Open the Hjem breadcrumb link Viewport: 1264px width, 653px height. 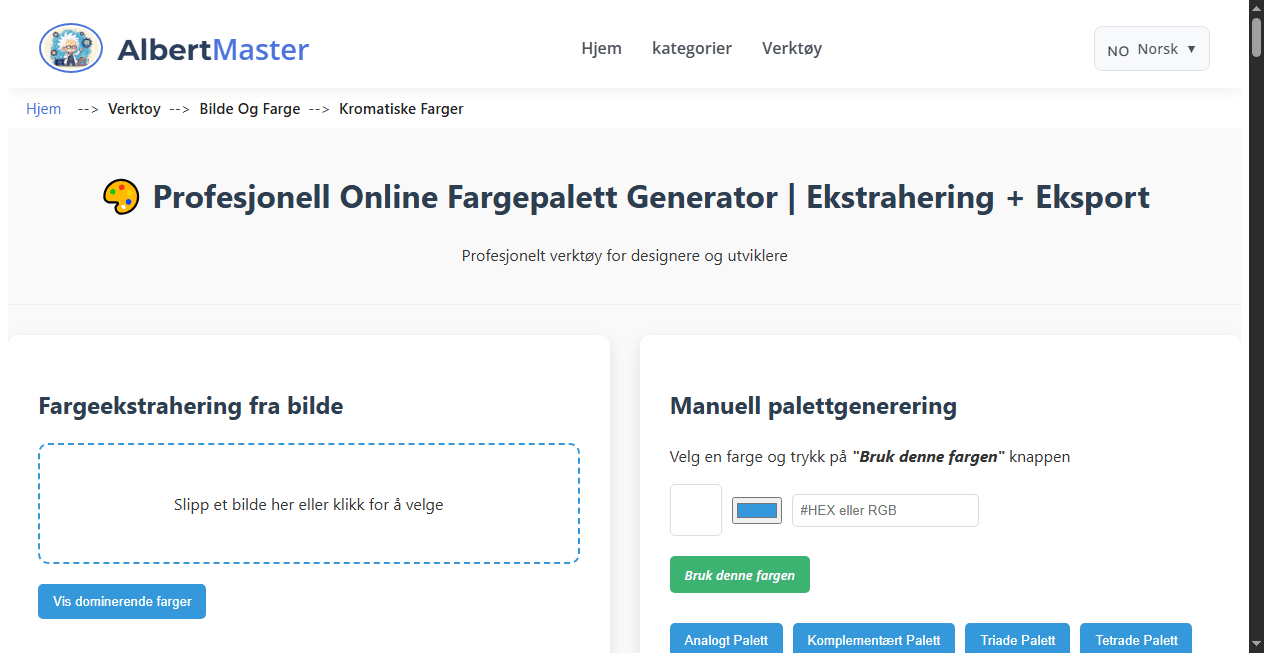click(x=43, y=108)
